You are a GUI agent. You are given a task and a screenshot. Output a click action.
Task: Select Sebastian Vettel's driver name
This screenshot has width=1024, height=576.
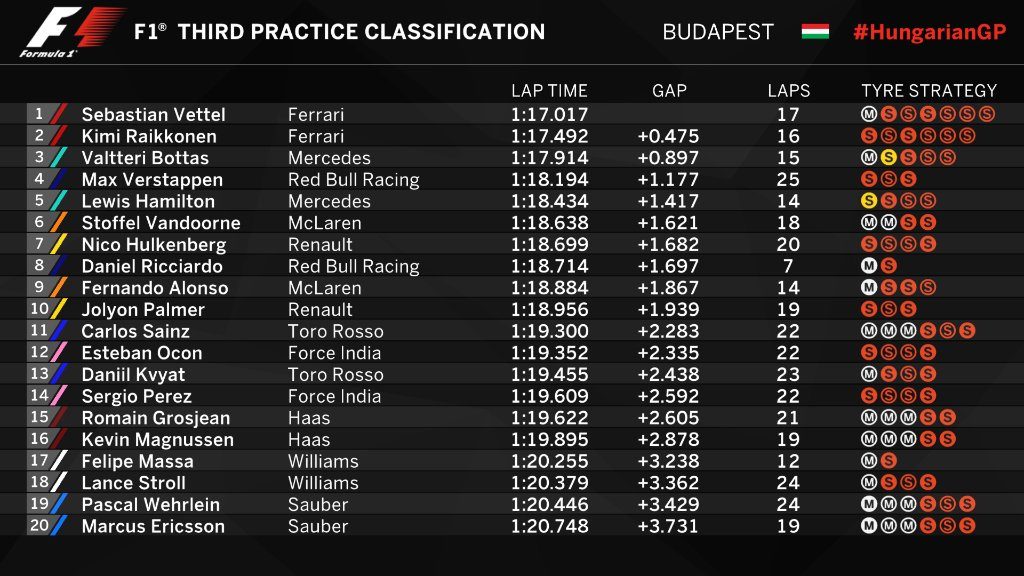pos(153,115)
